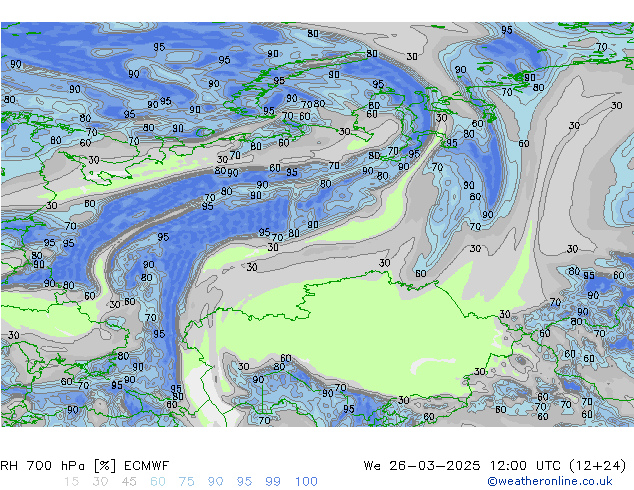Select the legend value '45'
The image size is (634, 490).
[129, 482]
